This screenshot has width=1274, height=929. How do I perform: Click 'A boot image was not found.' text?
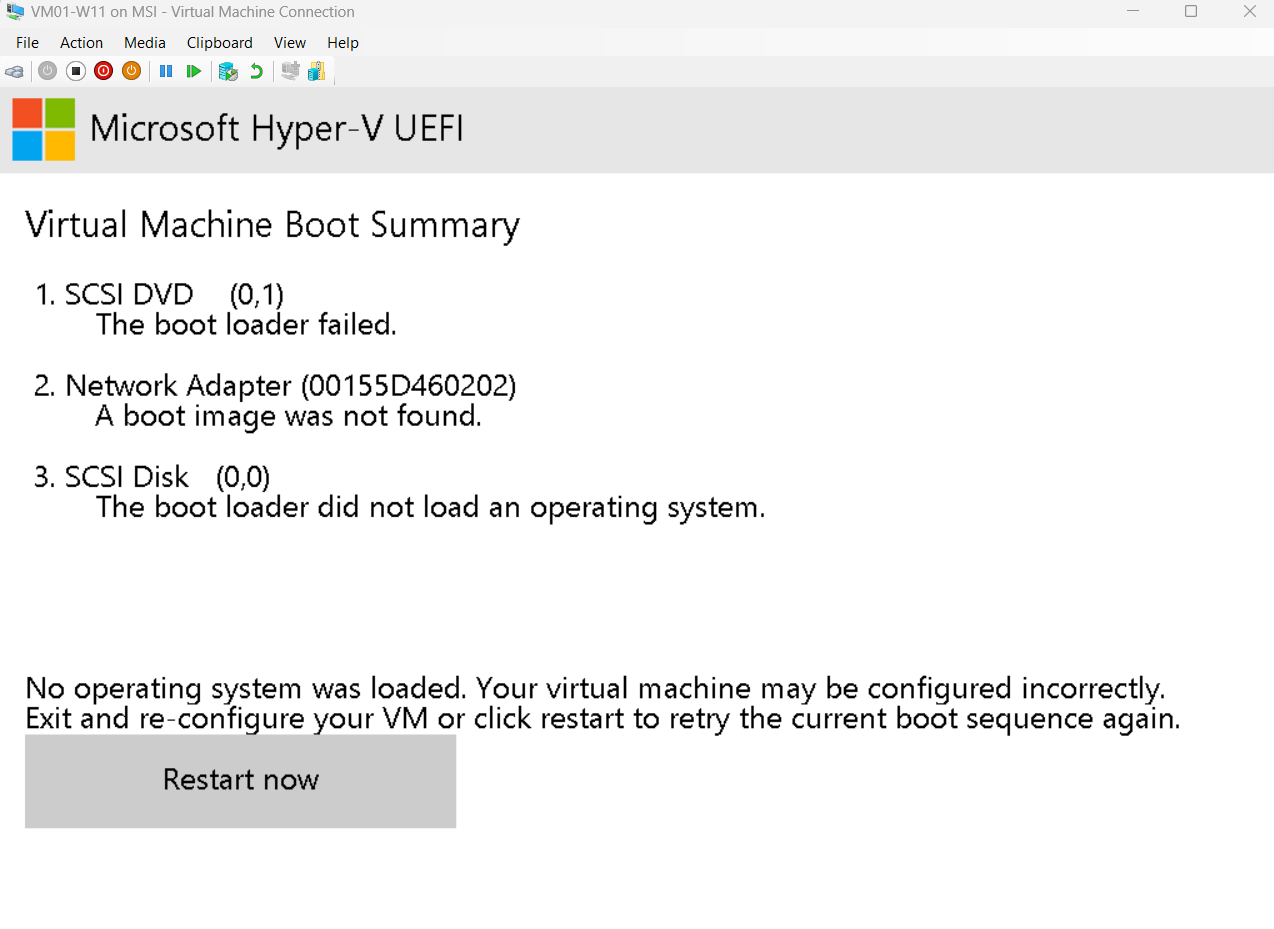(289, 416)
